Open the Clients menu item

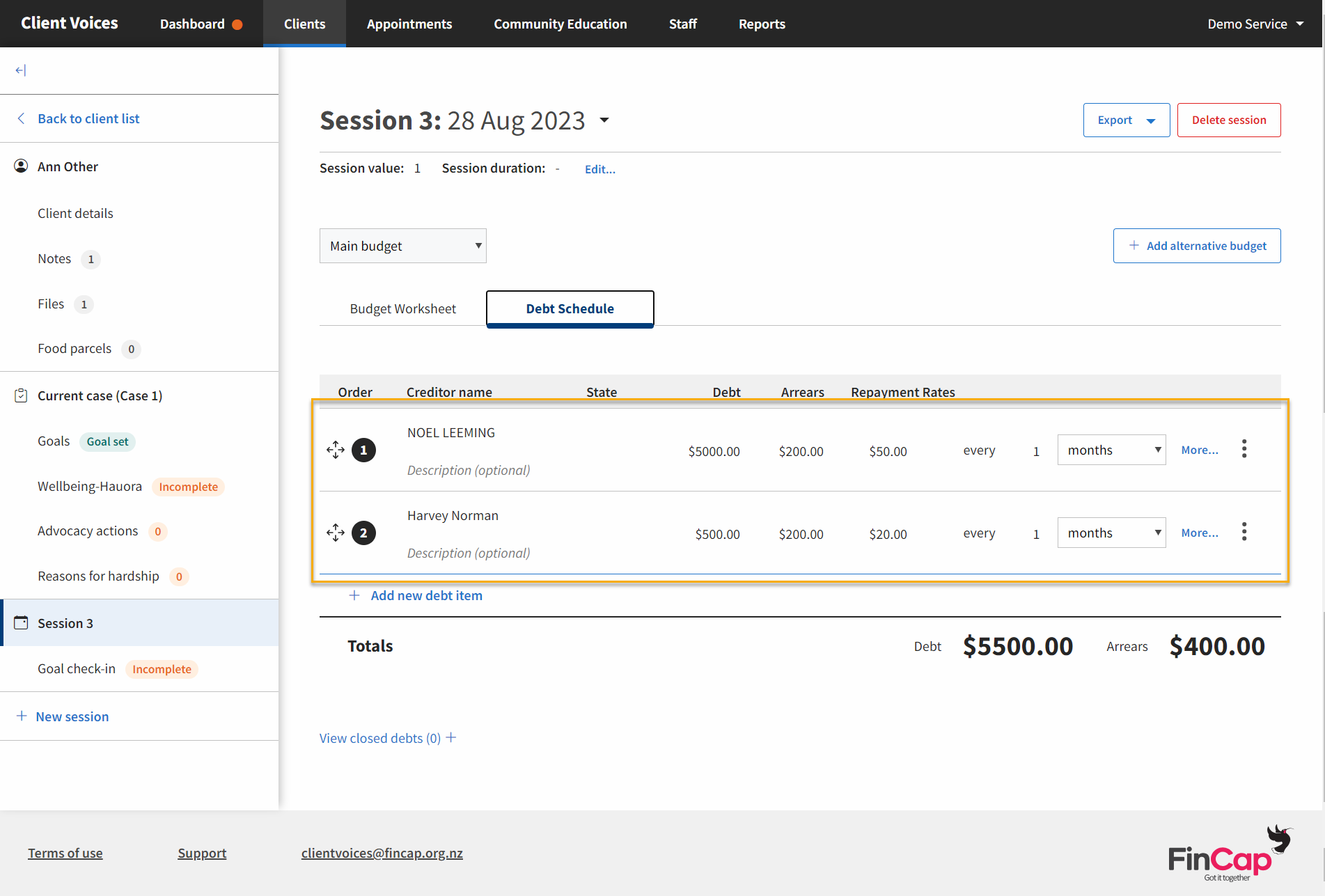pyautogui.click(x=304, y=24)
